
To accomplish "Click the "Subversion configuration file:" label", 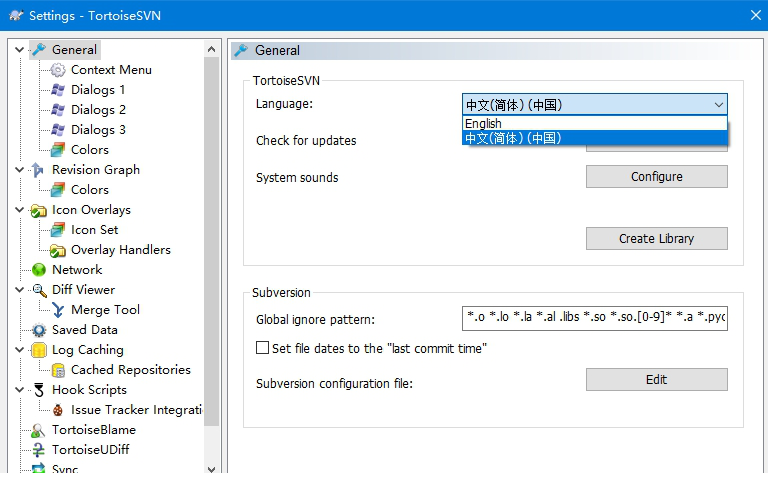I will (335, 384).
